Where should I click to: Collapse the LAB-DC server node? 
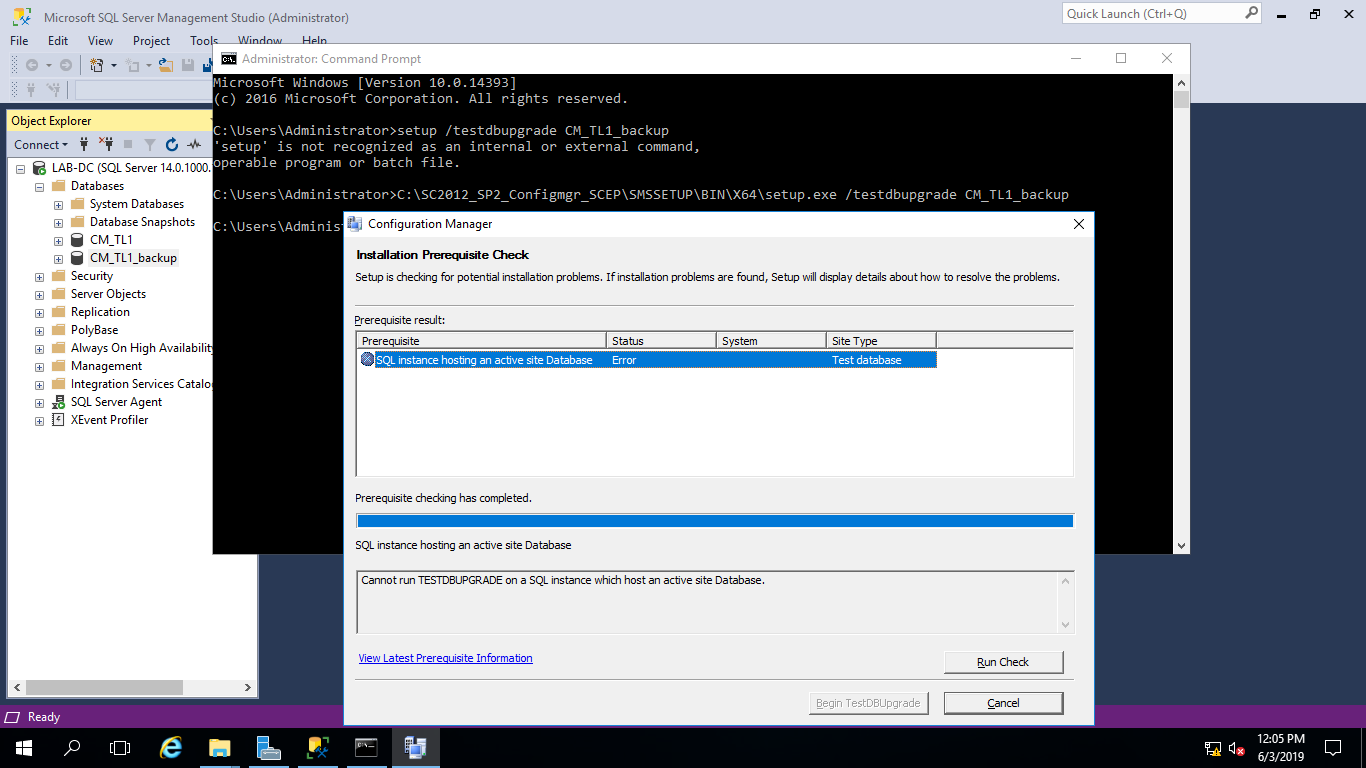[20, 168]
